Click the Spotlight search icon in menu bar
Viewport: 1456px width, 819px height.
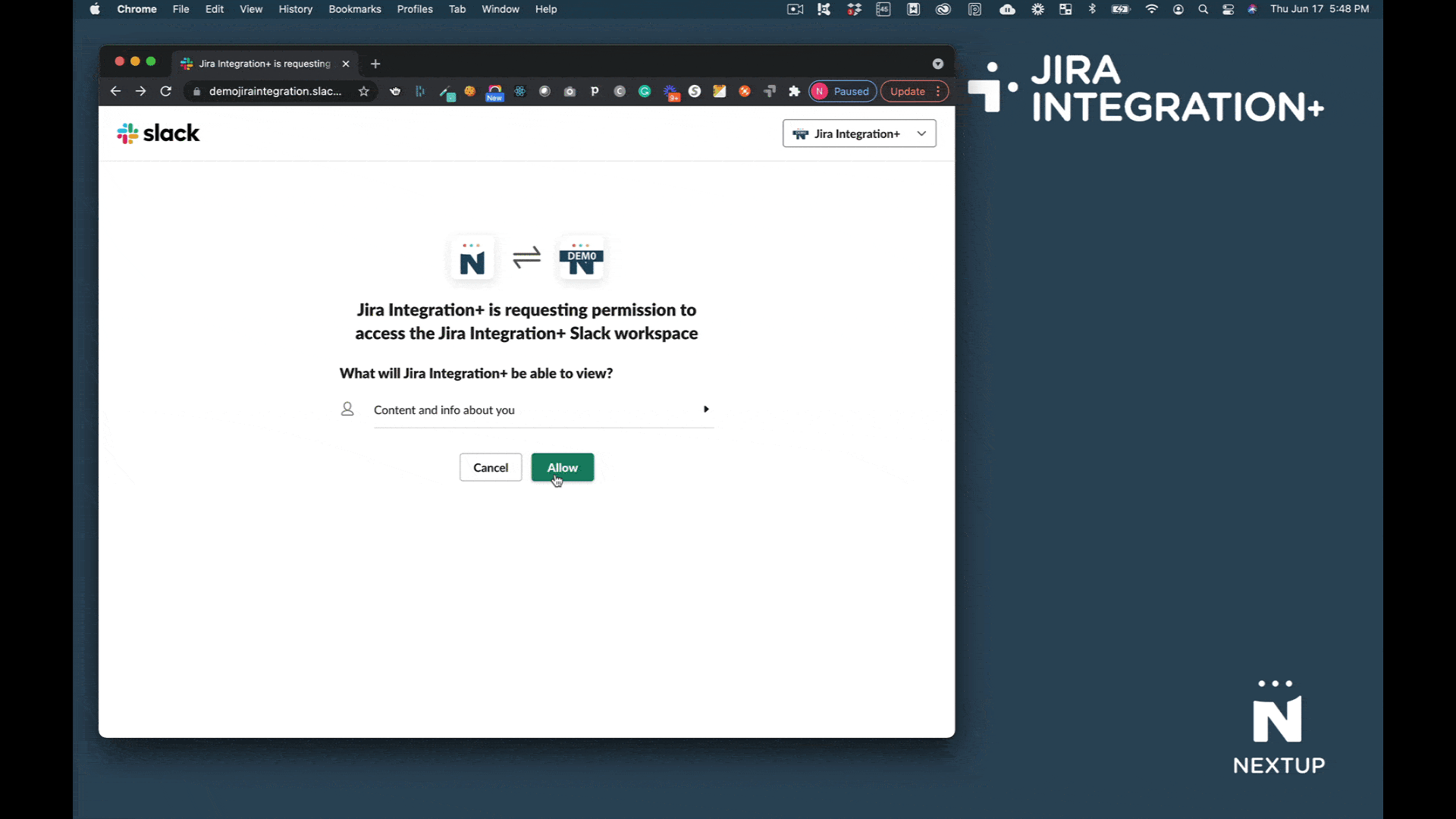(1203, 9)
